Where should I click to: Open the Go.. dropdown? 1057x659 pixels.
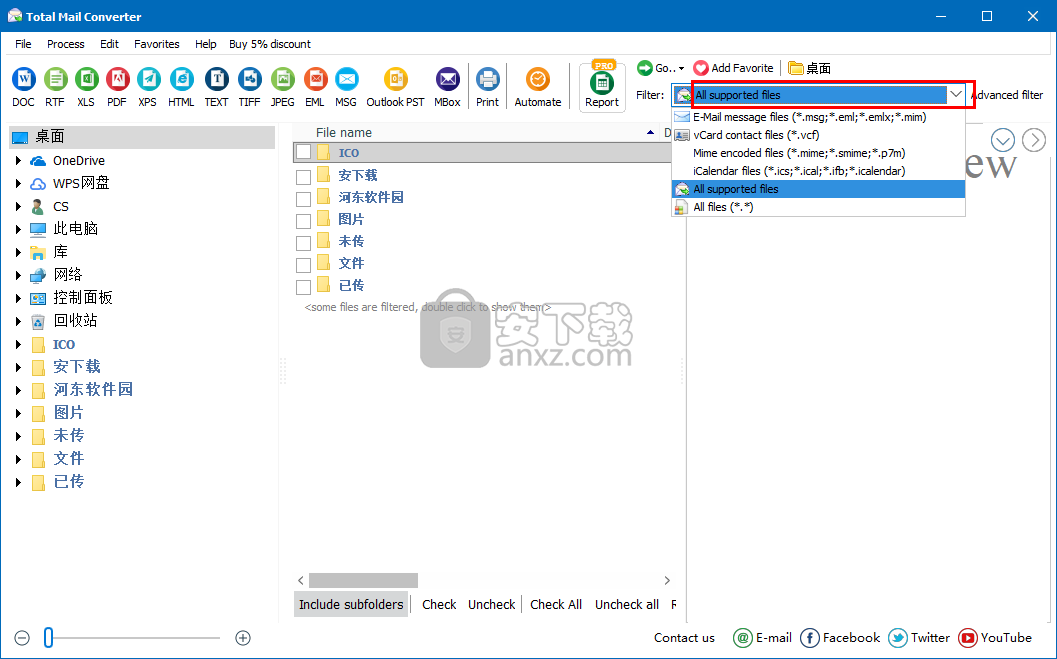pos(661,68)
